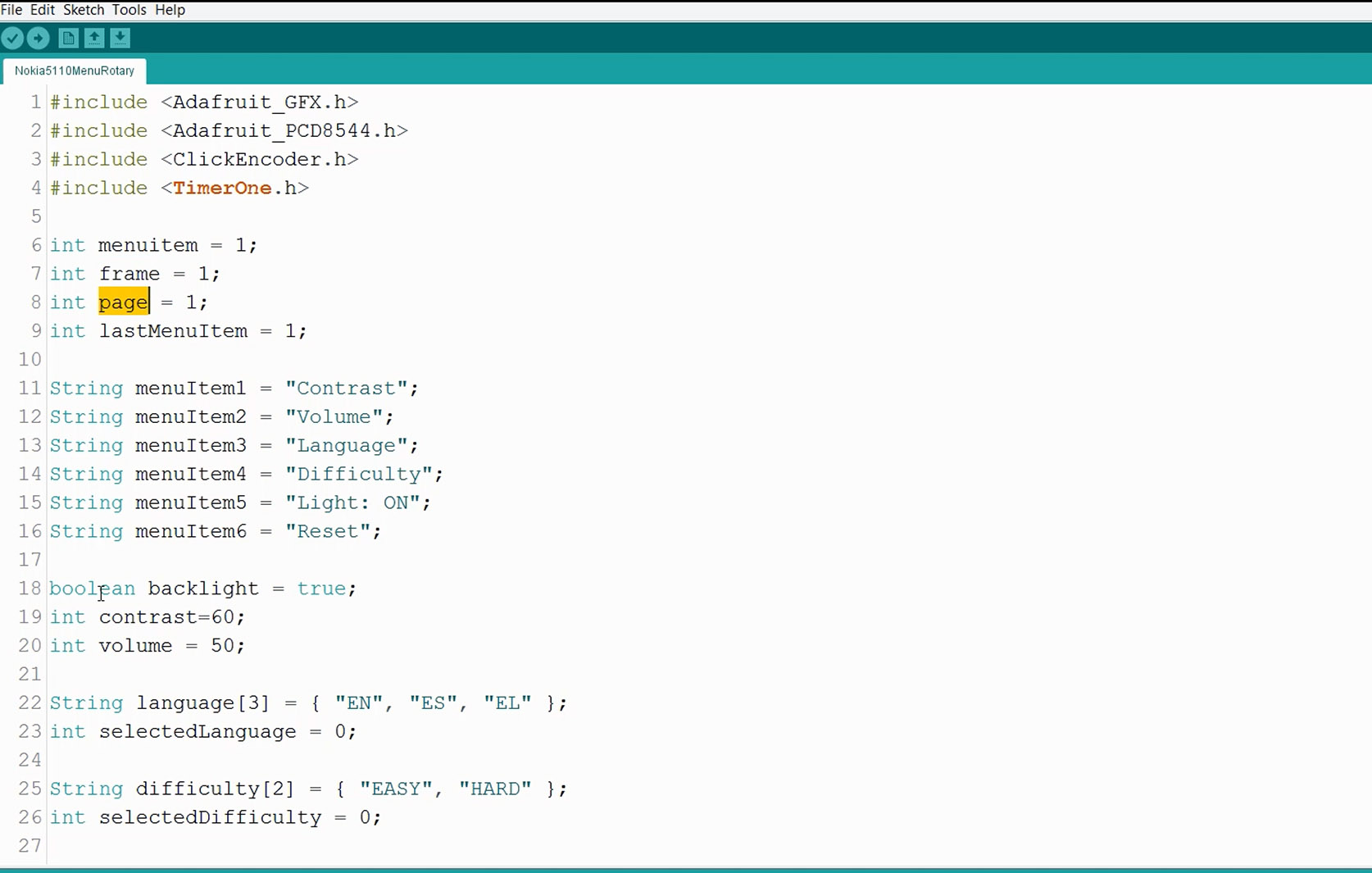Click the Upload arrow icon
This screenshot has height=873, width=1372.
tap(39, 38)
